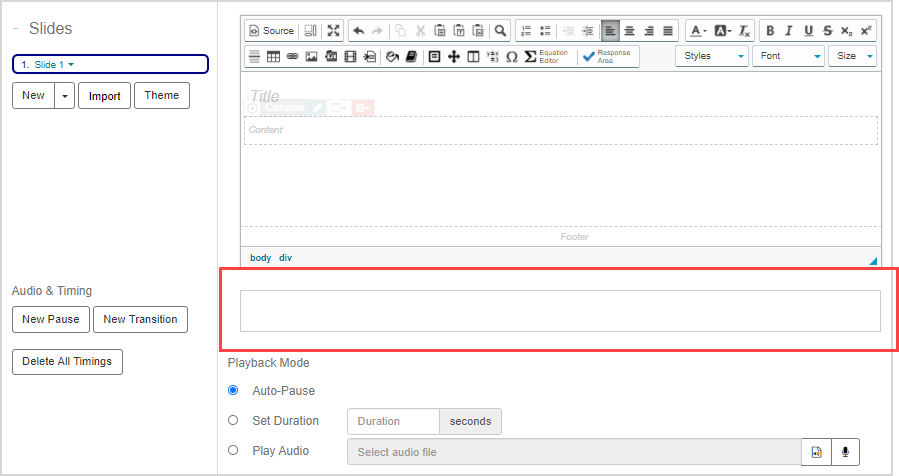Open the Styles dropdown

tap(712, 56)
